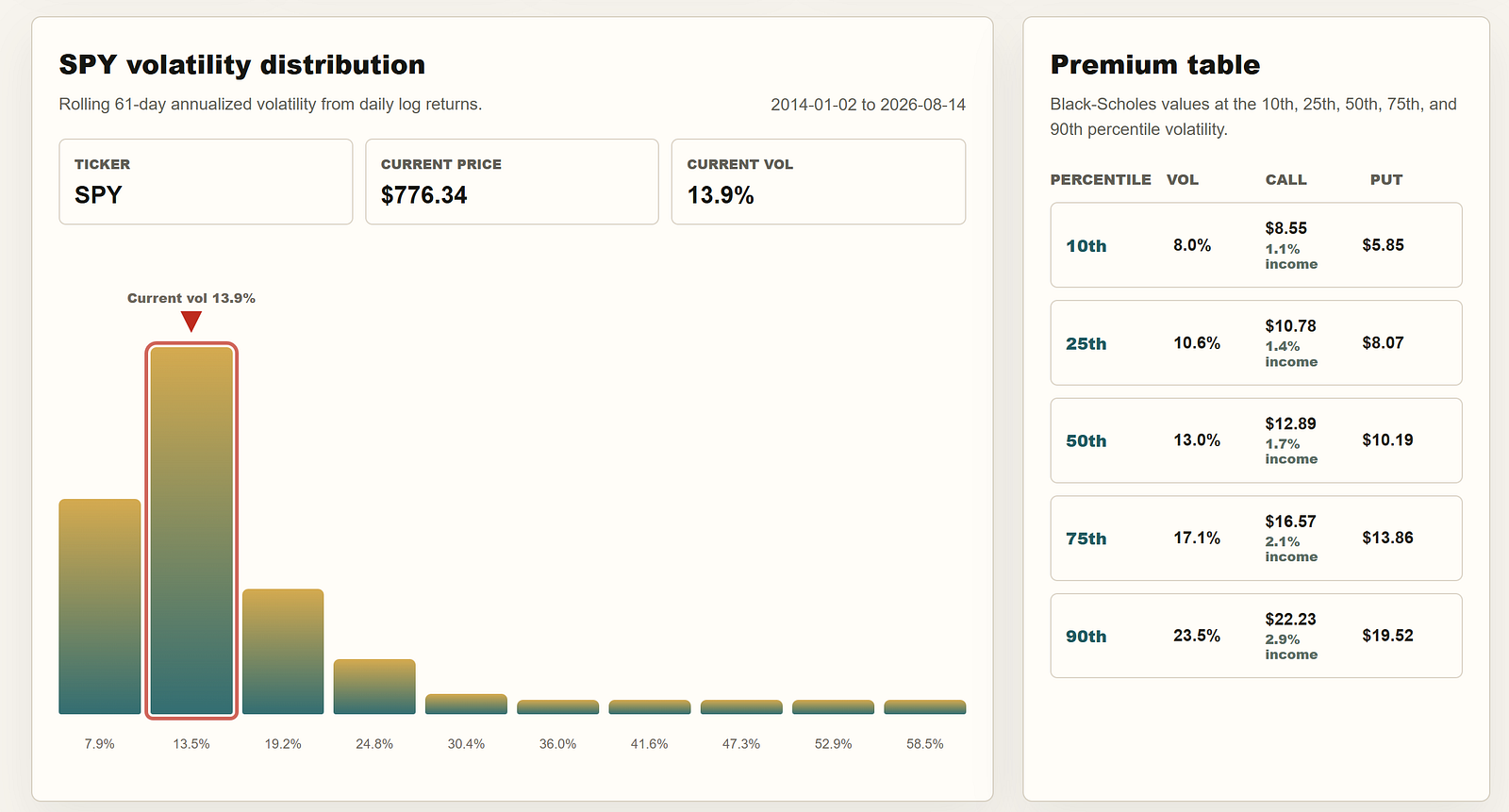Click the 7.9% histogram bar
Viewport: 1509px width, 812px height.
click(x=100, y=606)
